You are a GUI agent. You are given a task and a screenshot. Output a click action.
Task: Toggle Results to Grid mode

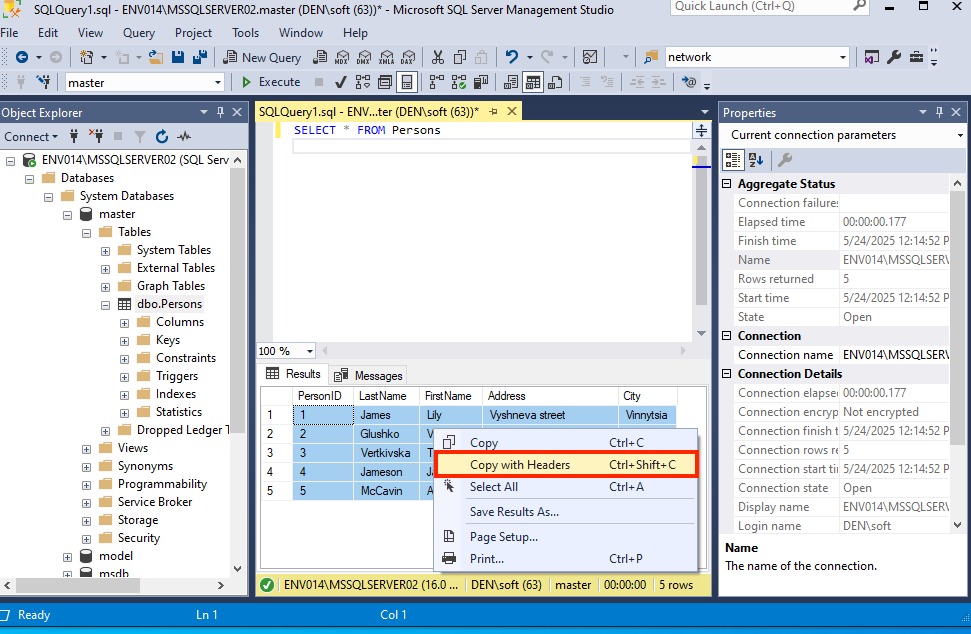[533, 82]
